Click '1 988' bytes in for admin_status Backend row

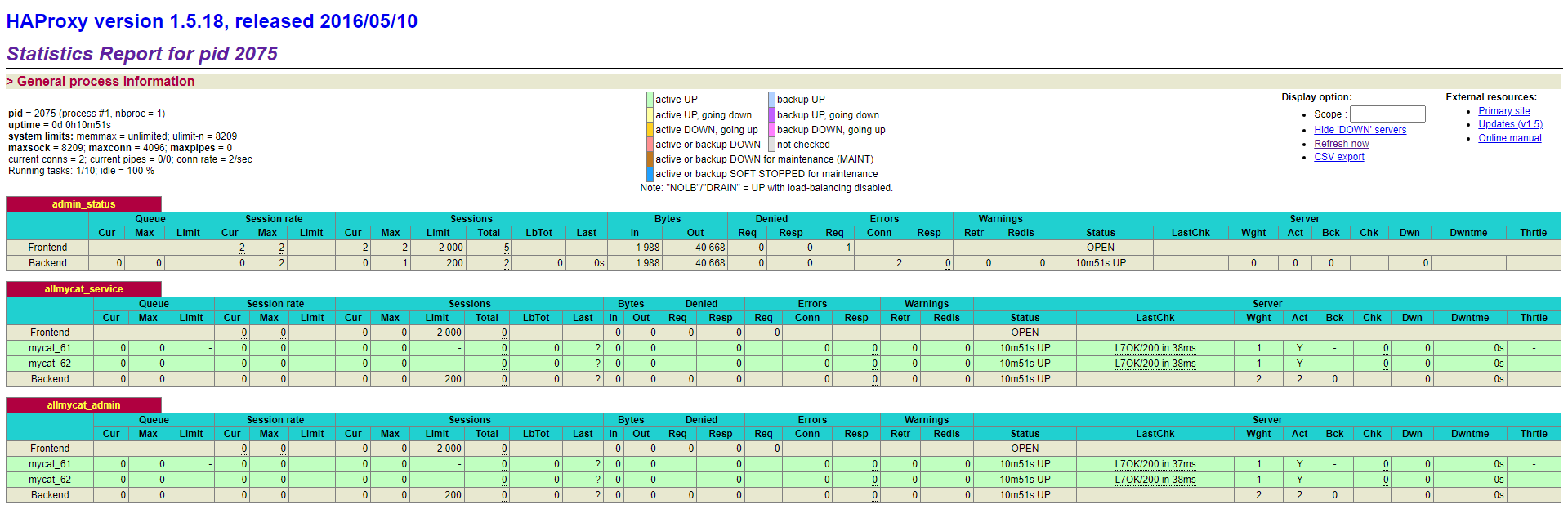click(x=648, y=263)
